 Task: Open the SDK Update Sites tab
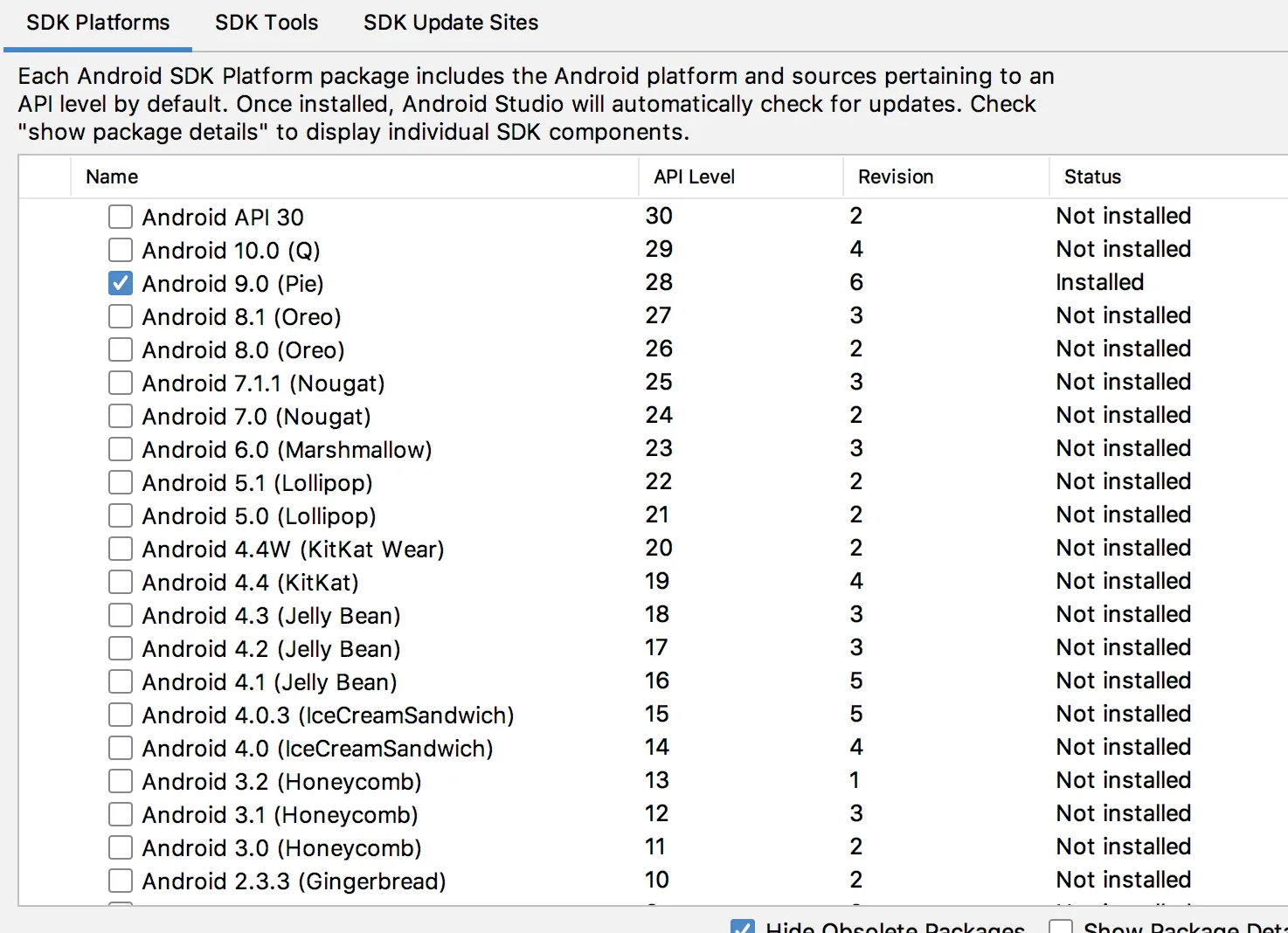[x=451, y=23]
